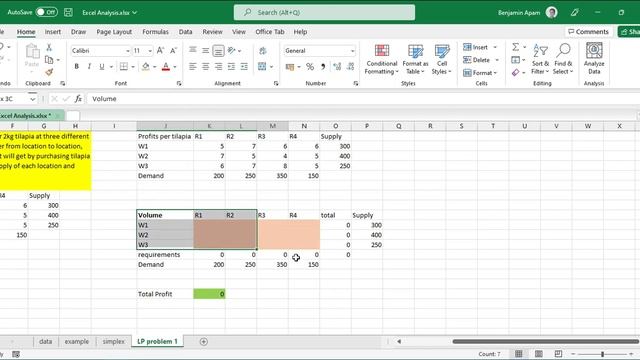
Task: Click Benjamin Apam account picture
Action: coord(551,12)
